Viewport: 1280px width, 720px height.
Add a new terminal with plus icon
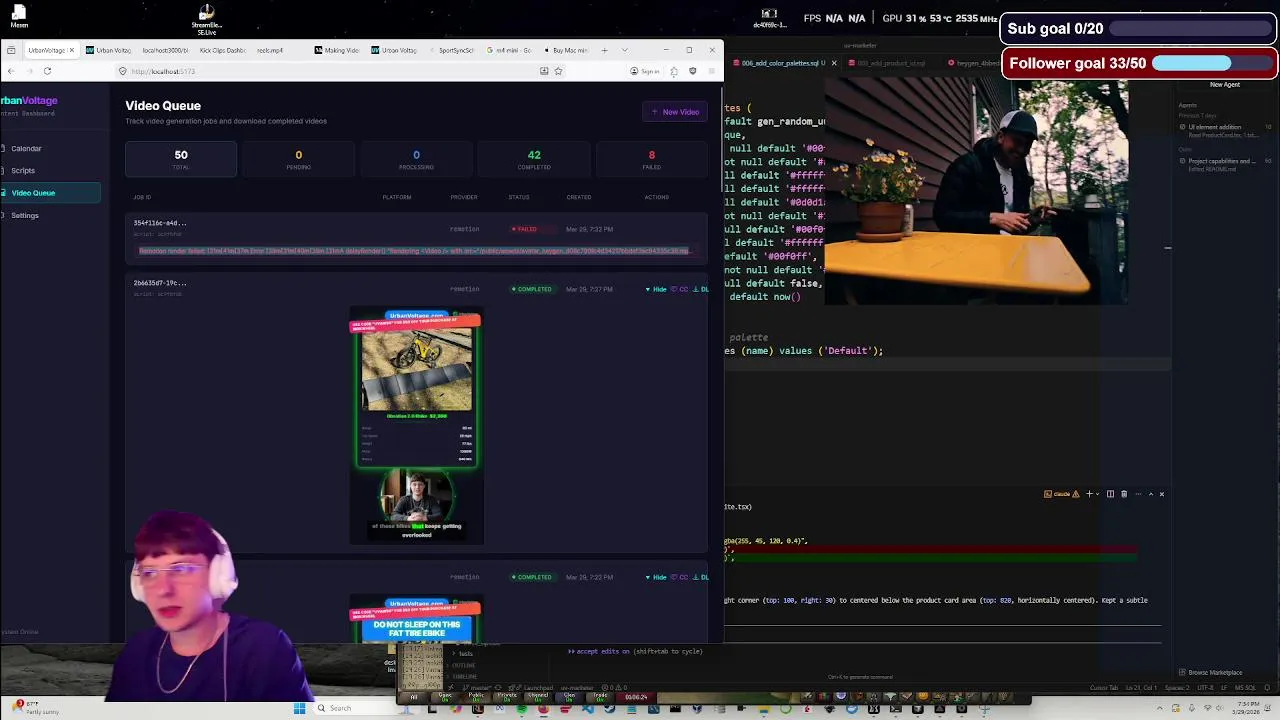[1089, 494]
